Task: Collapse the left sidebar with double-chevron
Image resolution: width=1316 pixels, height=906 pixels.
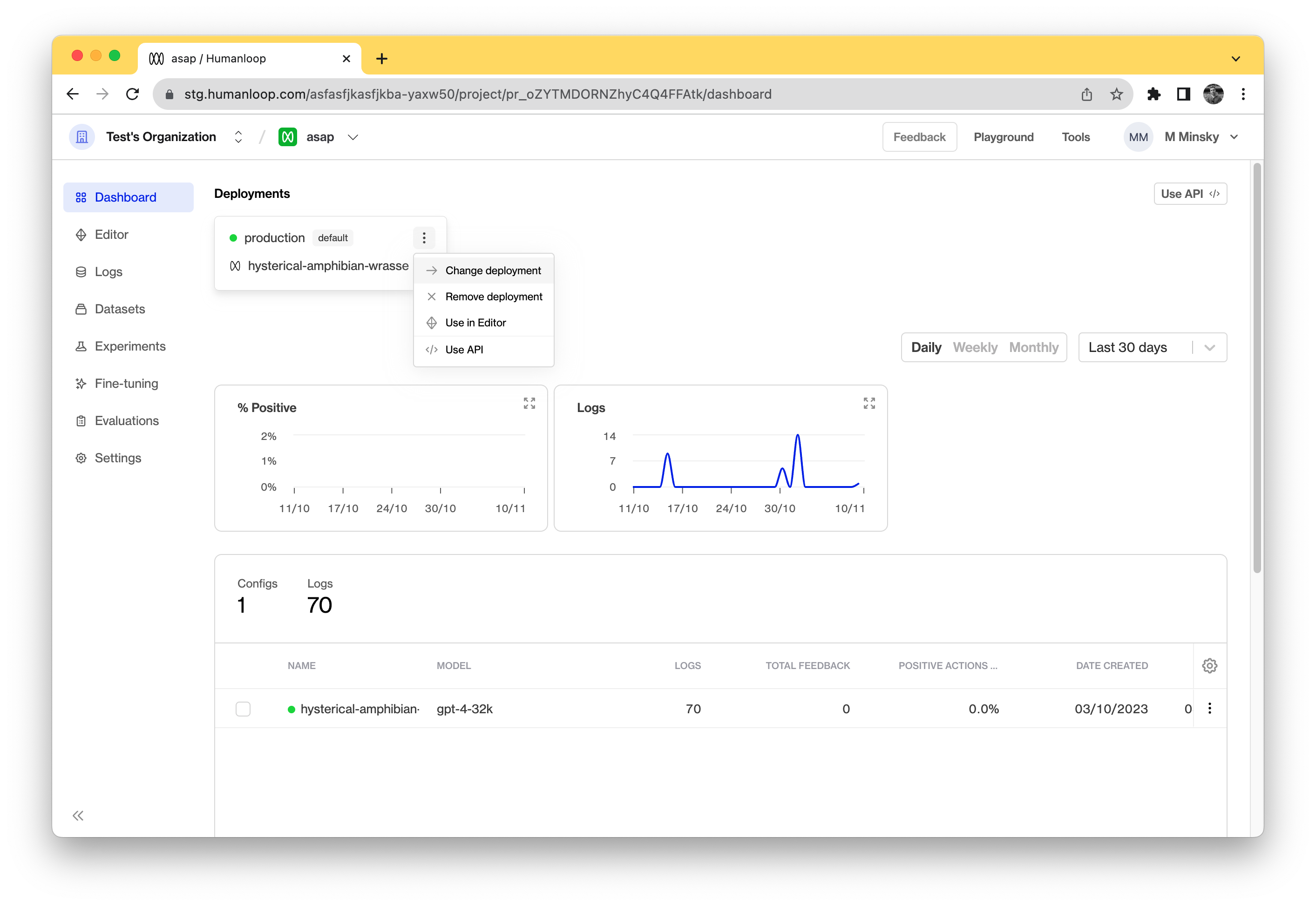Action: (79, 816)
